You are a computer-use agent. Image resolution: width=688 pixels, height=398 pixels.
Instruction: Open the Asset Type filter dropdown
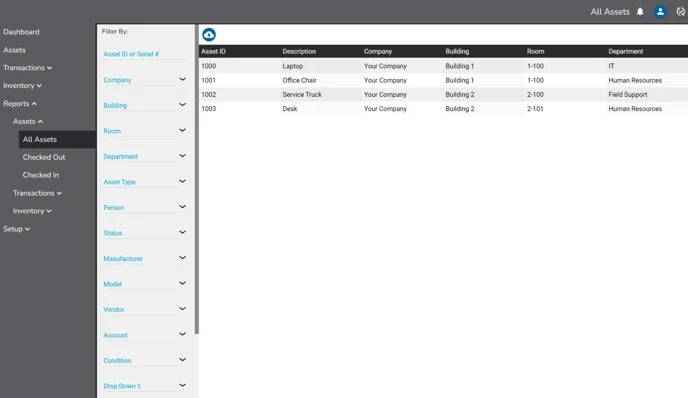[x=145, y=182]
